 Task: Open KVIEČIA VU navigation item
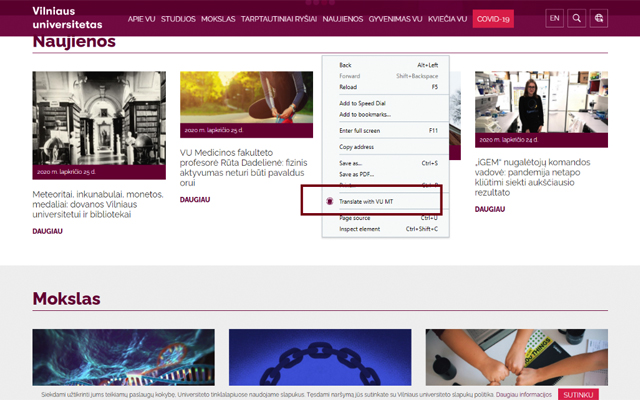click(447, 19)
